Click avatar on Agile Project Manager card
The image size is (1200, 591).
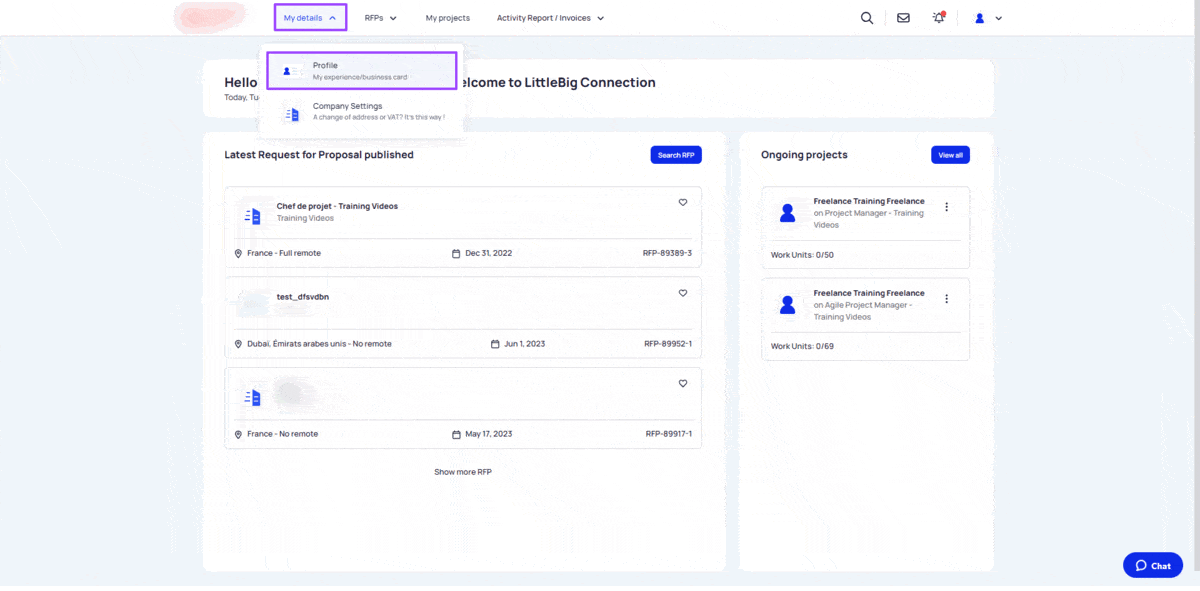pos(788,305)
